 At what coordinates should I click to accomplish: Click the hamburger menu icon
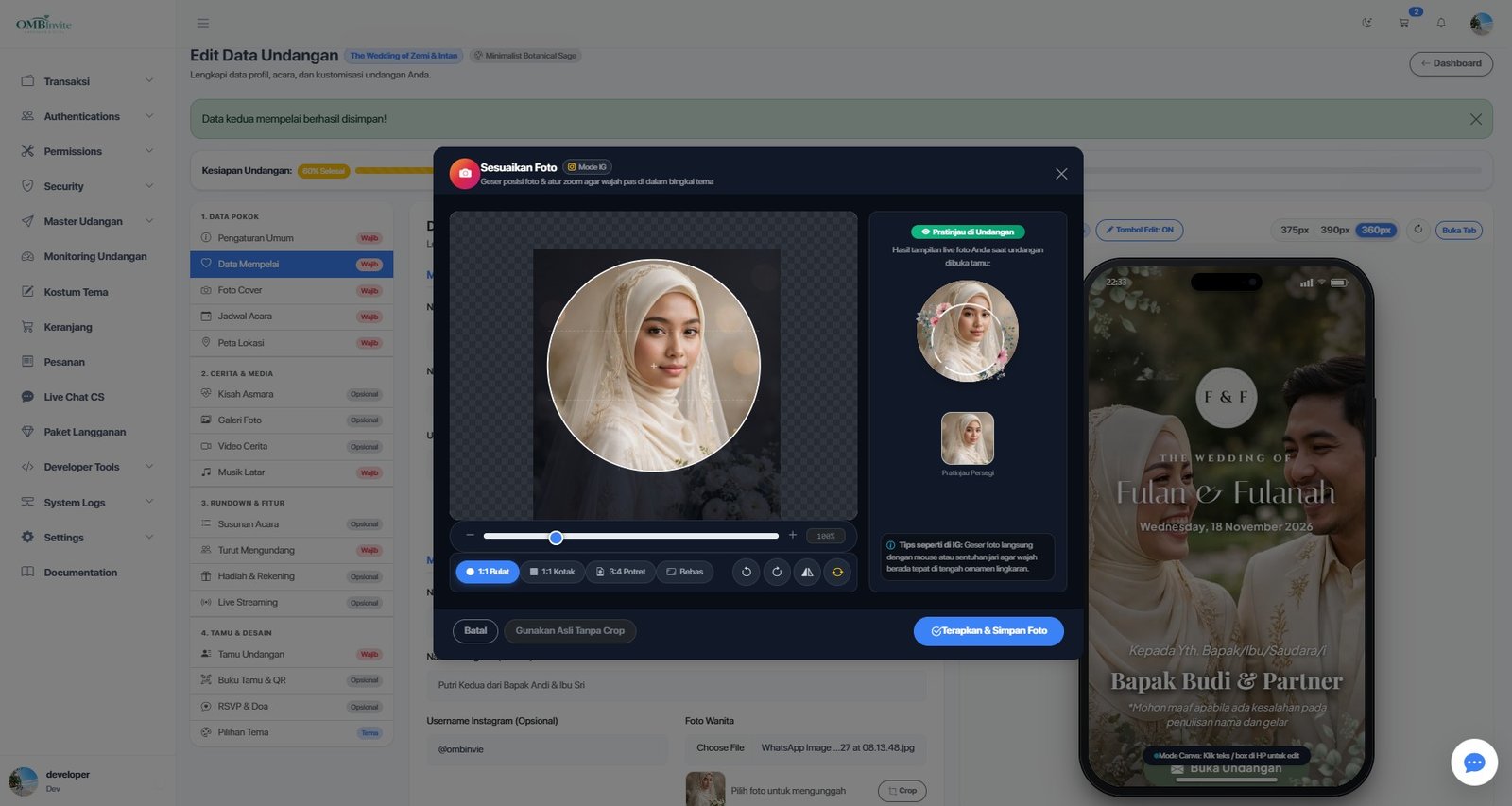[x=203, y=24]
